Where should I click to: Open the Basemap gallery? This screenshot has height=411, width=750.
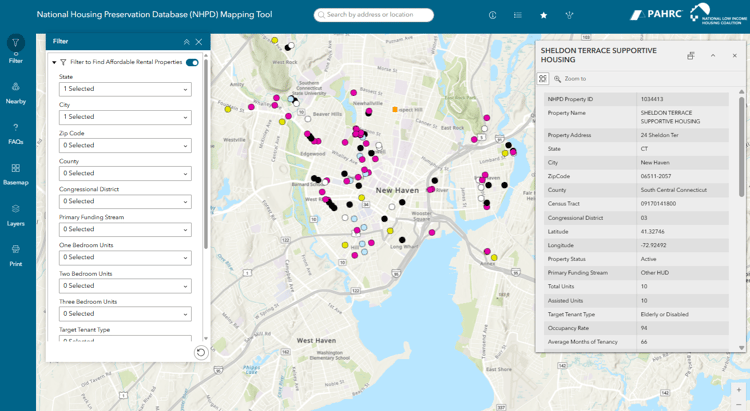[x=16, y=174]
